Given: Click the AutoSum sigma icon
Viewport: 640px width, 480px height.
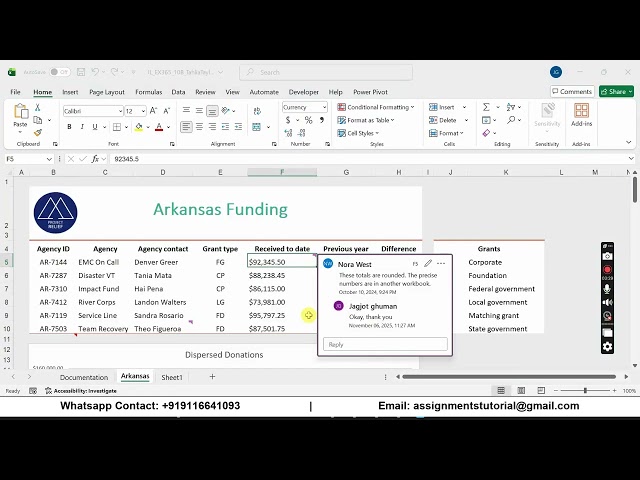Looking at the screenshot, I should [x=486, y=107].
